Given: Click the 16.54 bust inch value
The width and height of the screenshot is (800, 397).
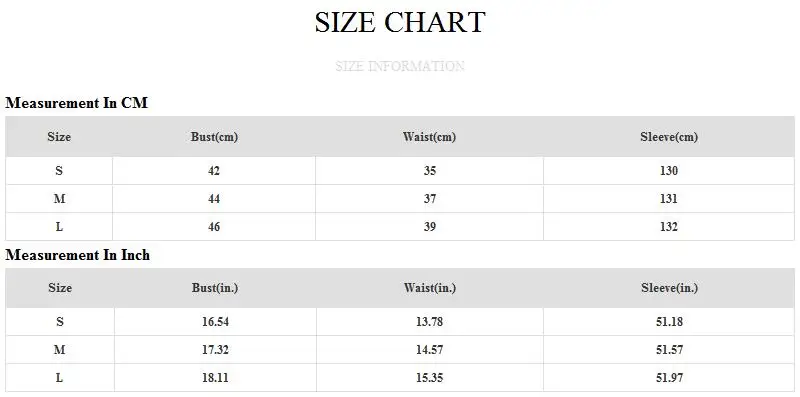Looking at the screenshot, I should (x=215, y=322).
